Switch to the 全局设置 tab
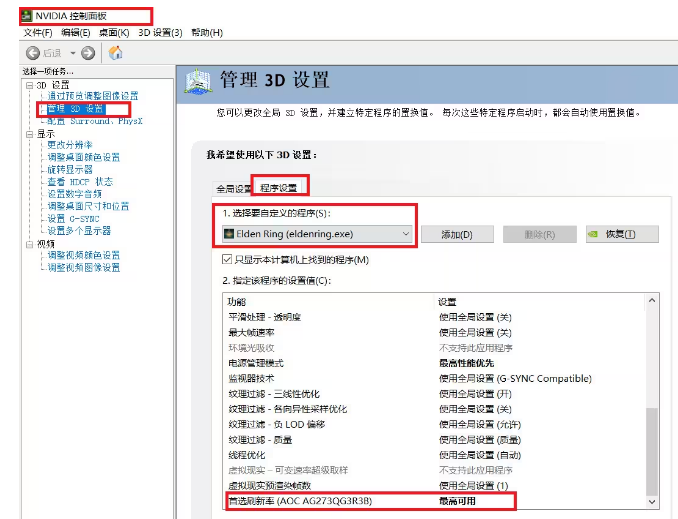678x519 pixels. click(x=233, y=188)
